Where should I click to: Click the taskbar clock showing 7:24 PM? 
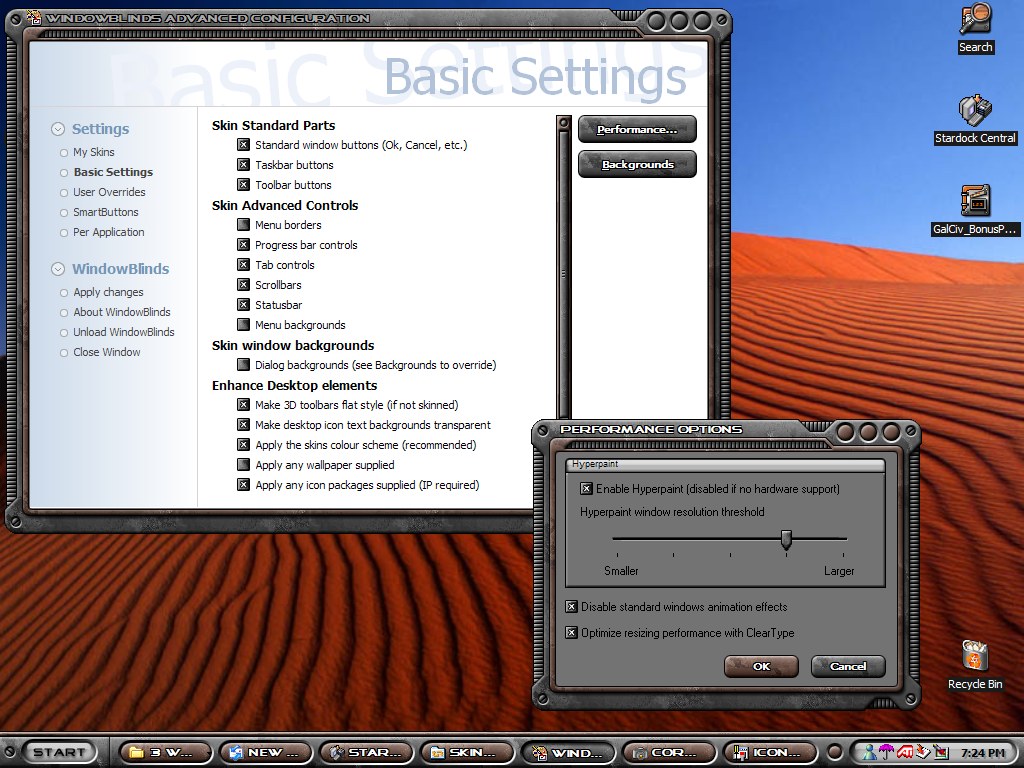coord(983,753)
